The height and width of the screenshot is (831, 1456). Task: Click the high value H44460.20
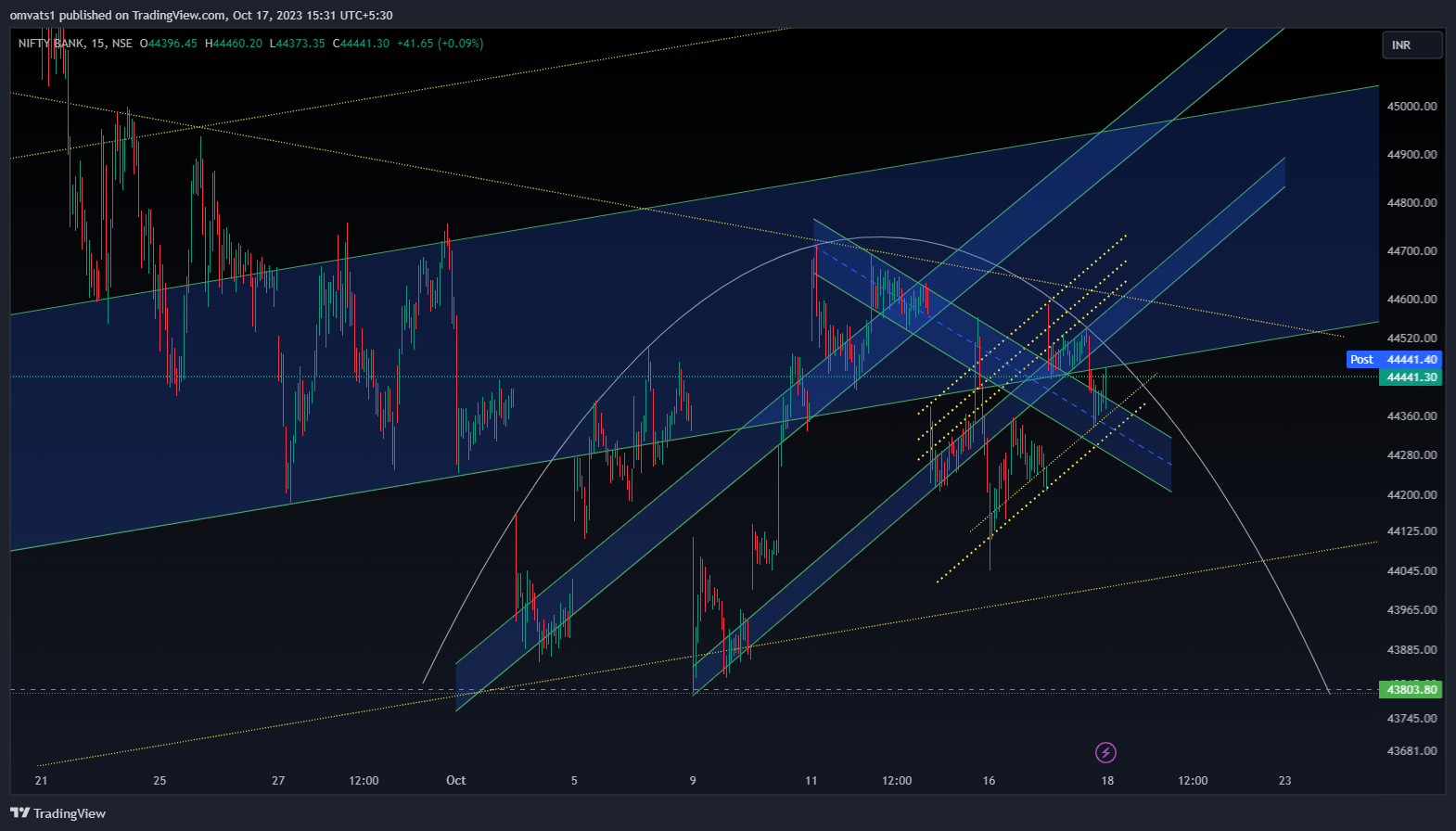point(234,44)
